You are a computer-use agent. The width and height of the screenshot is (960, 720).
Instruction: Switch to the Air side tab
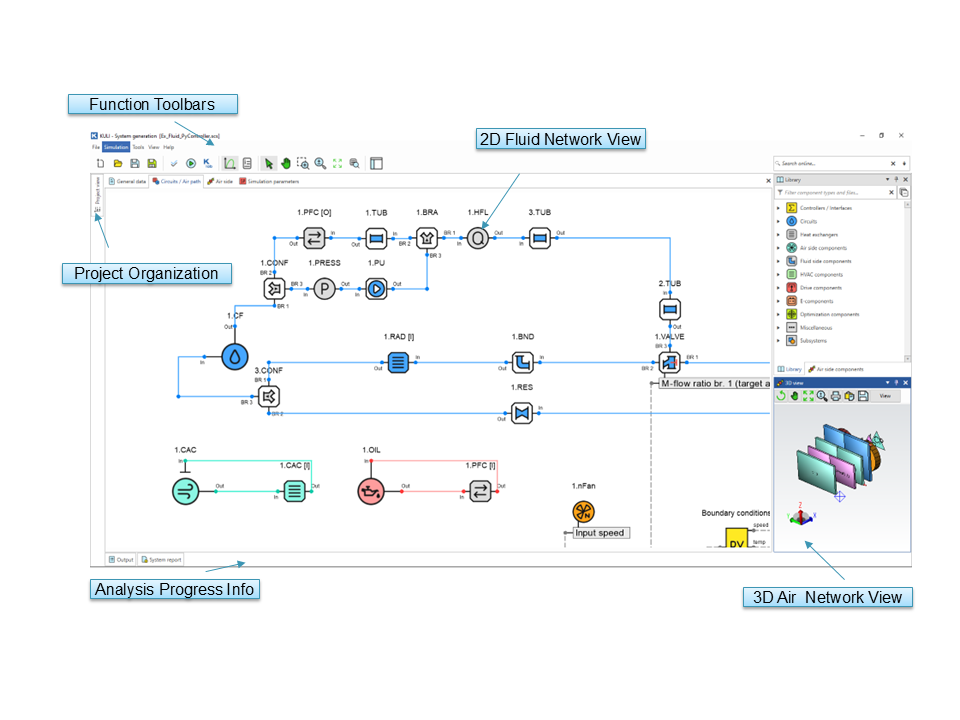click(220, 181)
